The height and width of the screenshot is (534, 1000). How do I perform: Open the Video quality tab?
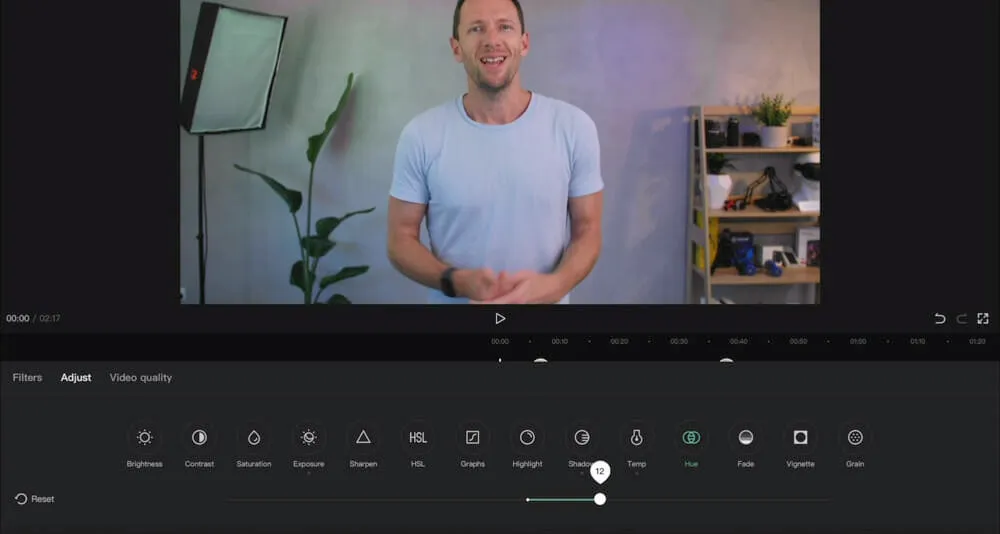click(x=141, y=378)
